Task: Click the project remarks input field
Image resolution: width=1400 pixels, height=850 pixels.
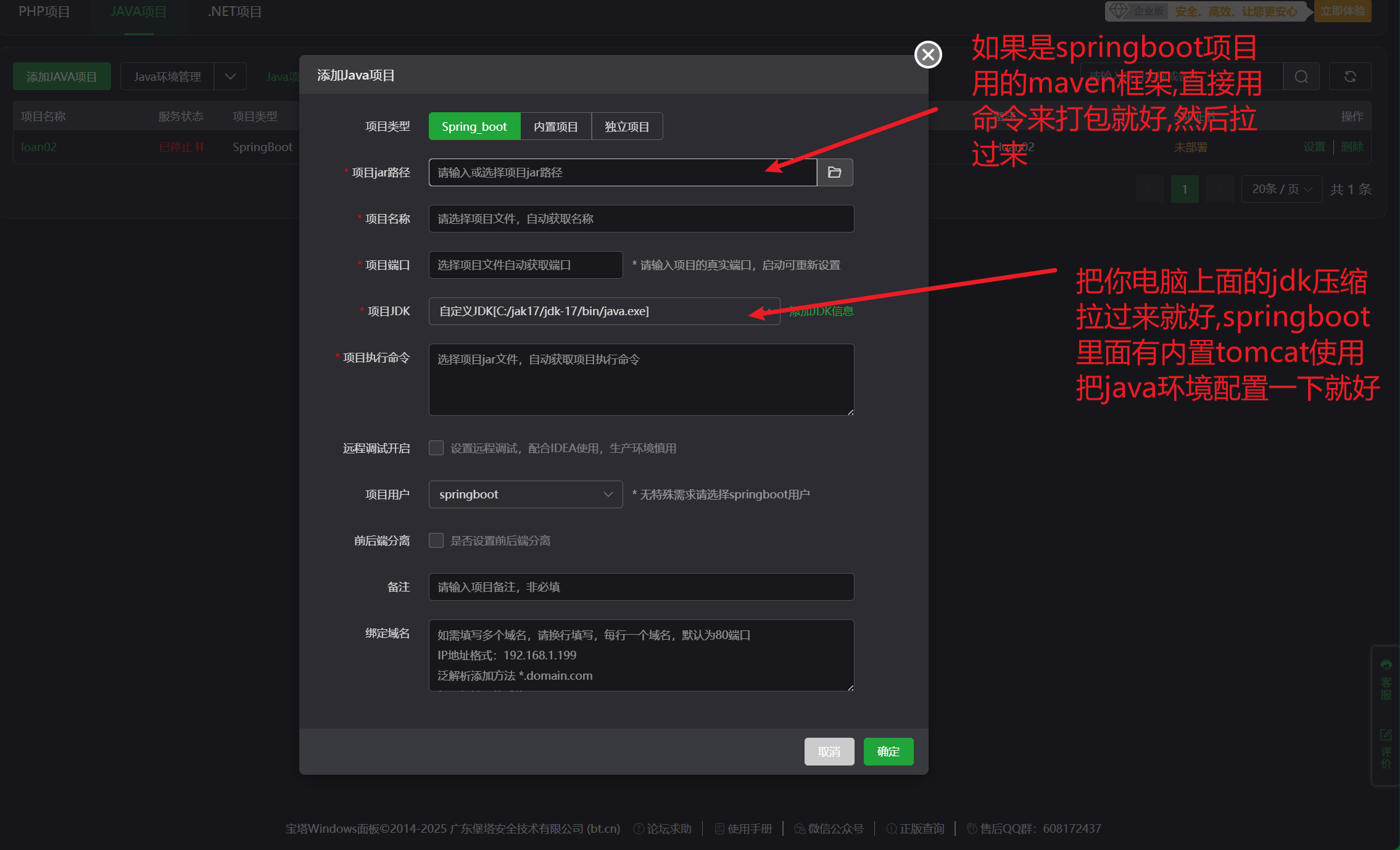Action: [x=640, y=587]
